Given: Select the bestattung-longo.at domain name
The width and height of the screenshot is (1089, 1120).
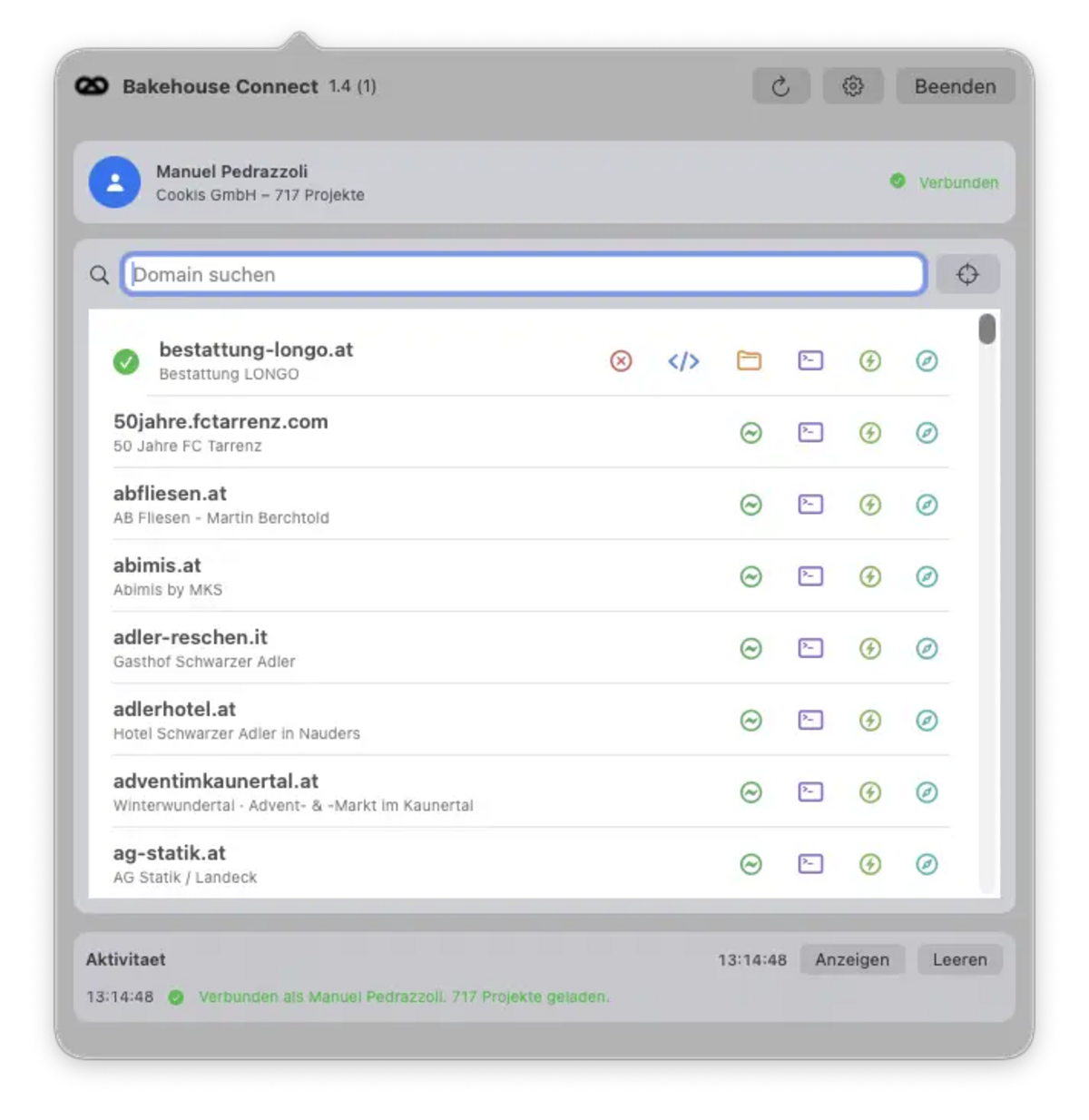Looking at the screenshot, I should point(256,349).
